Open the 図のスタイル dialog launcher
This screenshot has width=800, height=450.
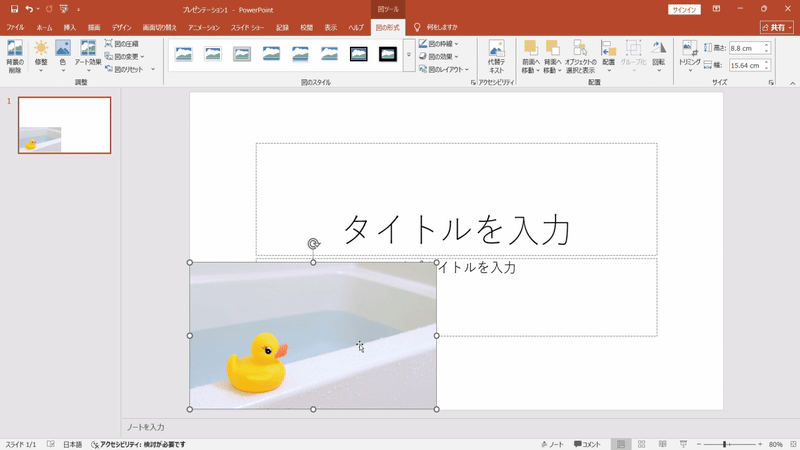tap(473, 82)
